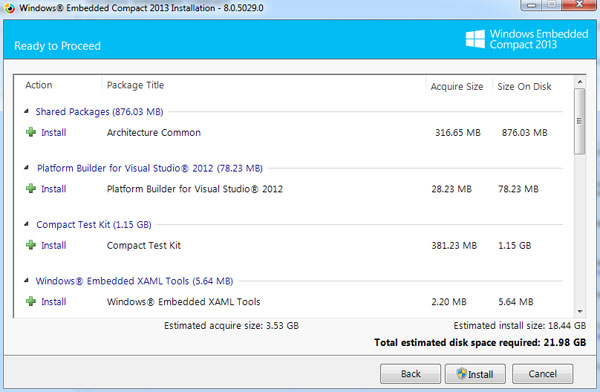Click the 1.15 GB size on disk value
The height and width of the screenshot is (392, 600).
[x=515, y=245]
